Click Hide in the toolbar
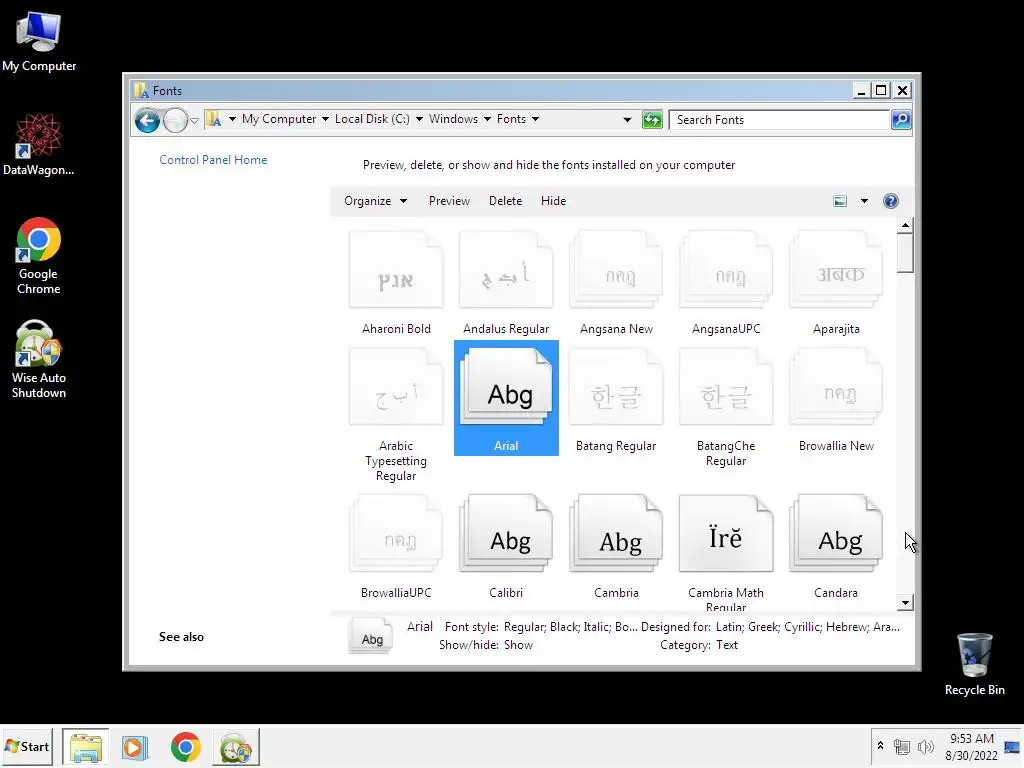This screenshot has width=1024, height=768. click(x=553, y=201)
